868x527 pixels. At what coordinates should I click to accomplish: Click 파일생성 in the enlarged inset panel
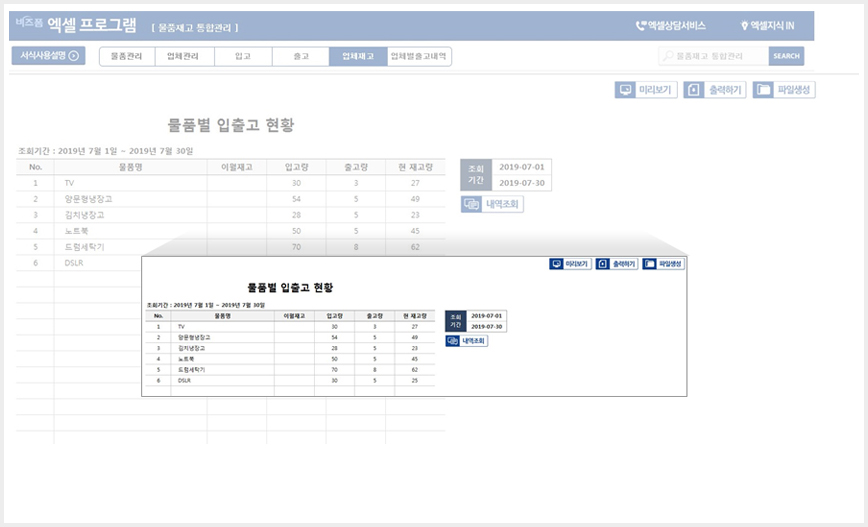pos(663,264)
